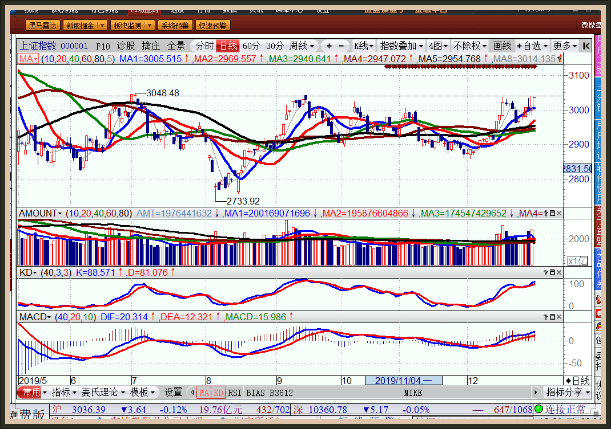Close the AMOUNT panel

pyautogui.click(x=559, y=214)
